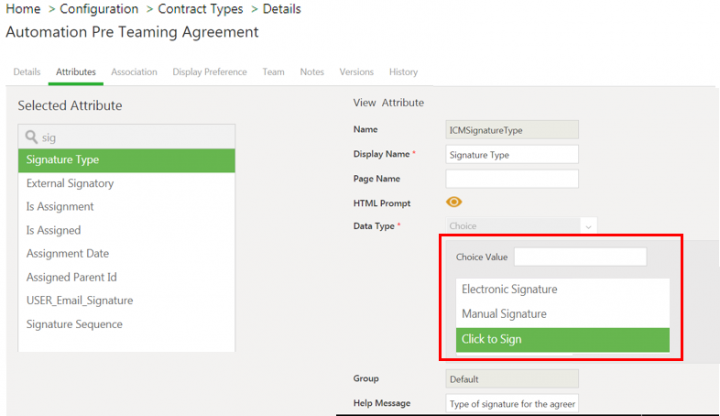
Task: Switch to the Notes tab
Action: click(x=312, y=72)
